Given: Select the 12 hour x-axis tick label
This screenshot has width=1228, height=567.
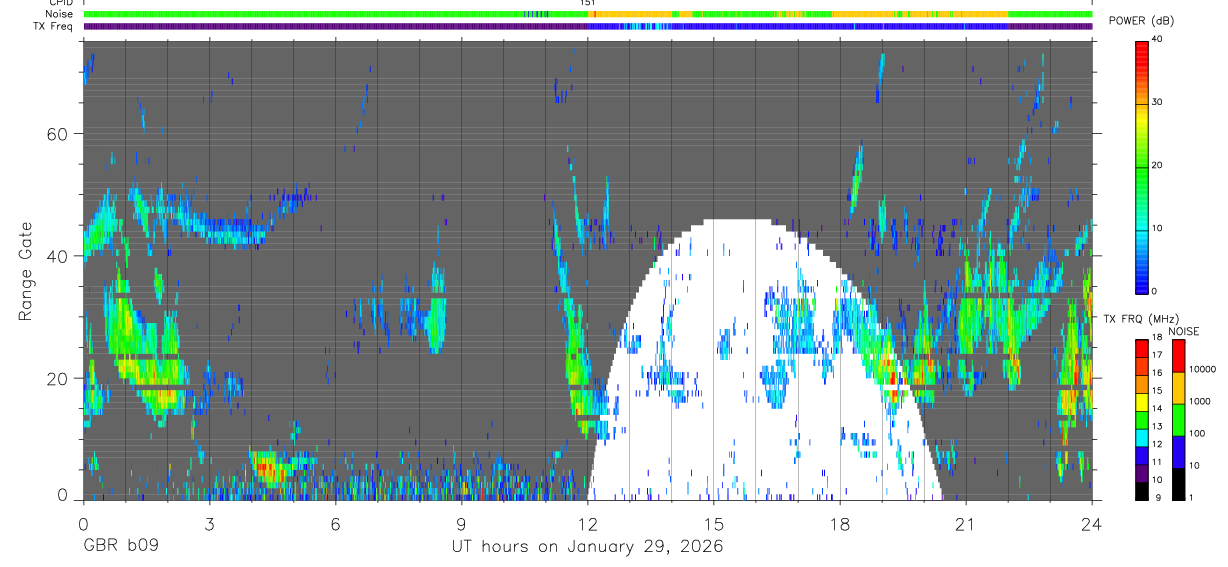Looking at the screenshot, I should coord(587,523).
